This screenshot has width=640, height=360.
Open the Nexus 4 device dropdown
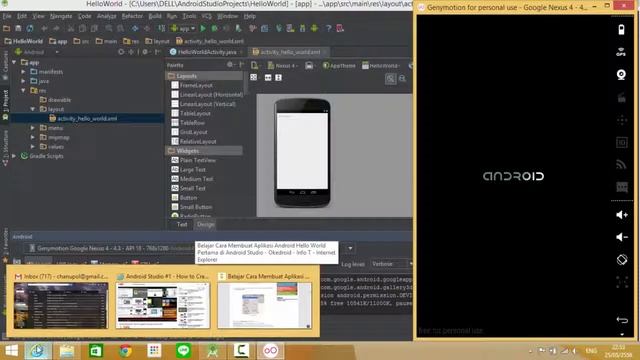283,65
